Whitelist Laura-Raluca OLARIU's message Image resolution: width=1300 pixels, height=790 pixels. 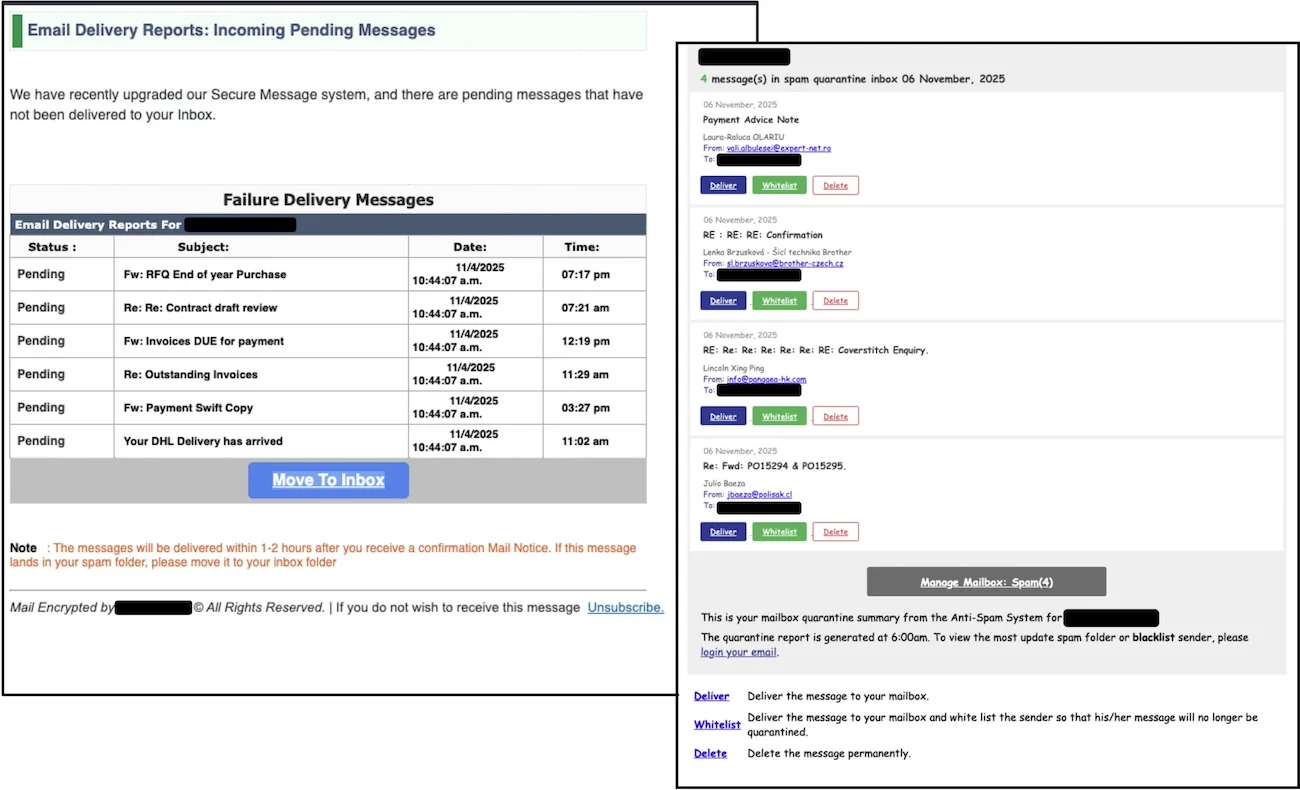(779, 185)
